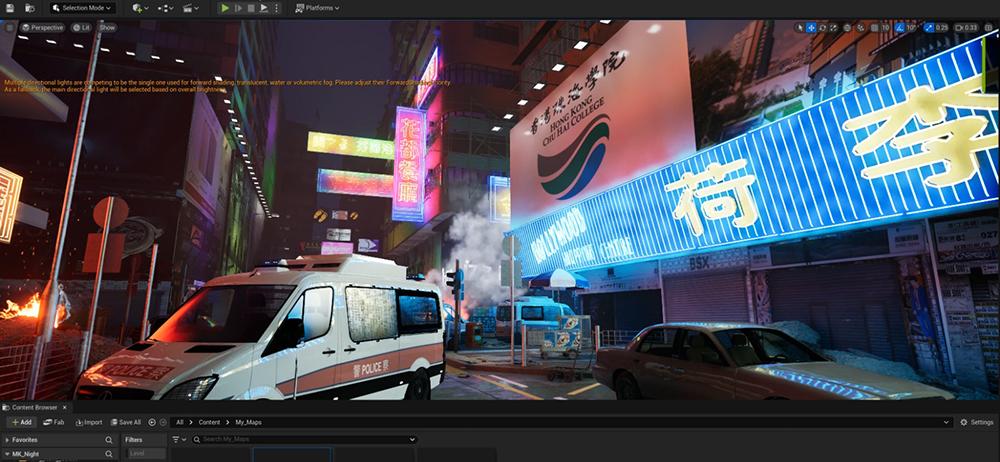Save the current level with the floppy icon
1000x462 pixels.
10,8
